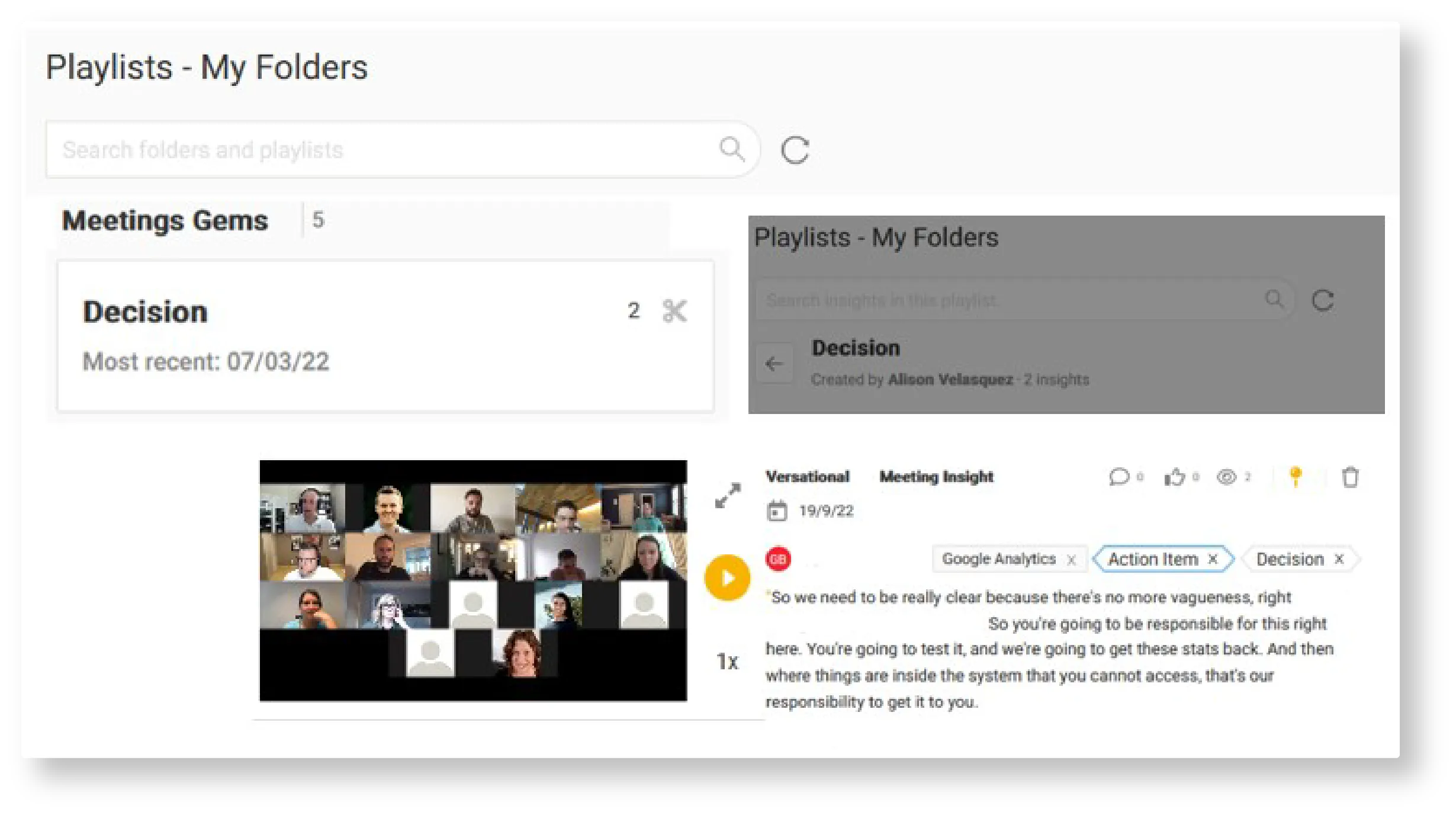Toggle a like on the insight

(1174, 477)
